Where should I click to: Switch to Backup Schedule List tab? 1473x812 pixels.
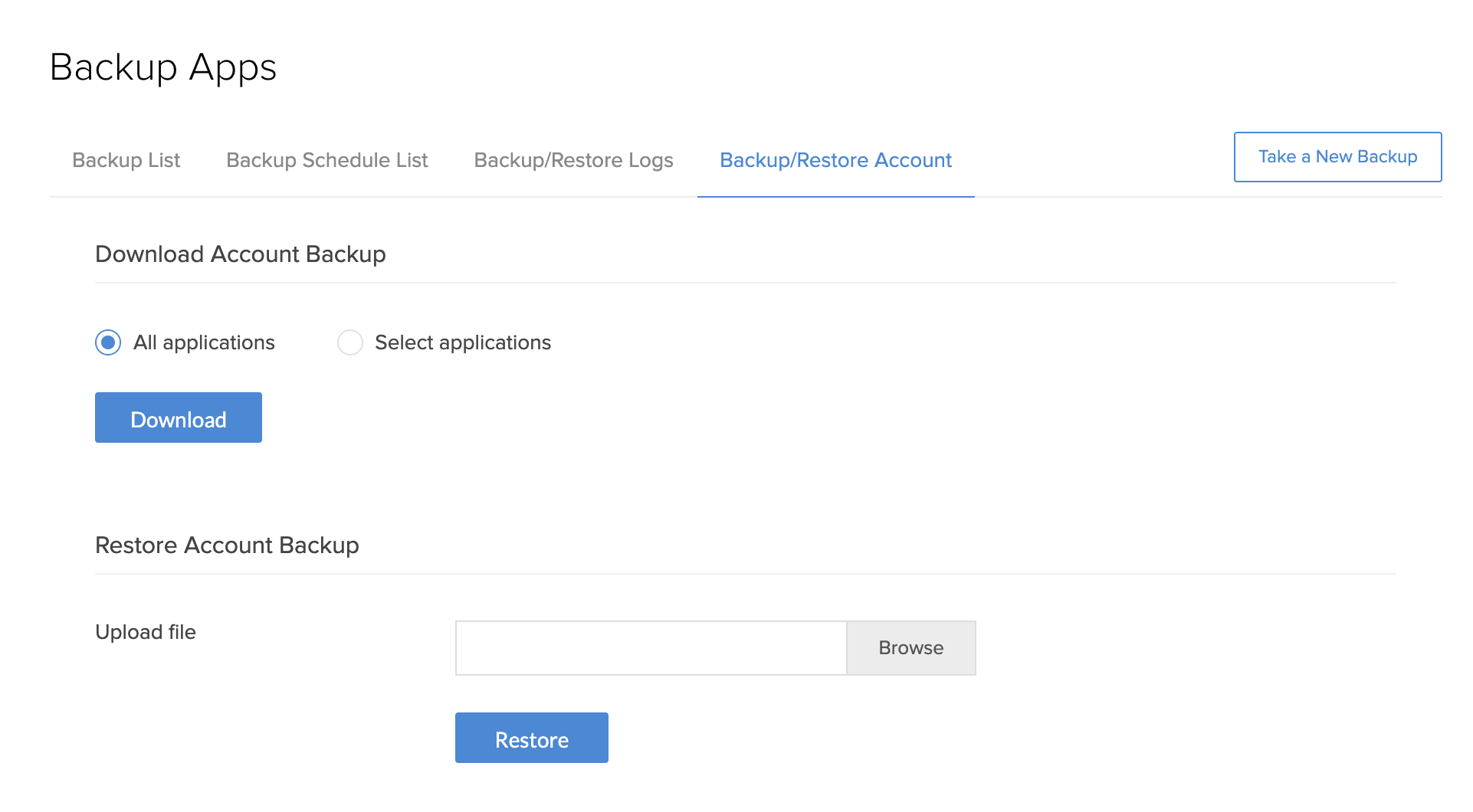[x=326, y=160]
